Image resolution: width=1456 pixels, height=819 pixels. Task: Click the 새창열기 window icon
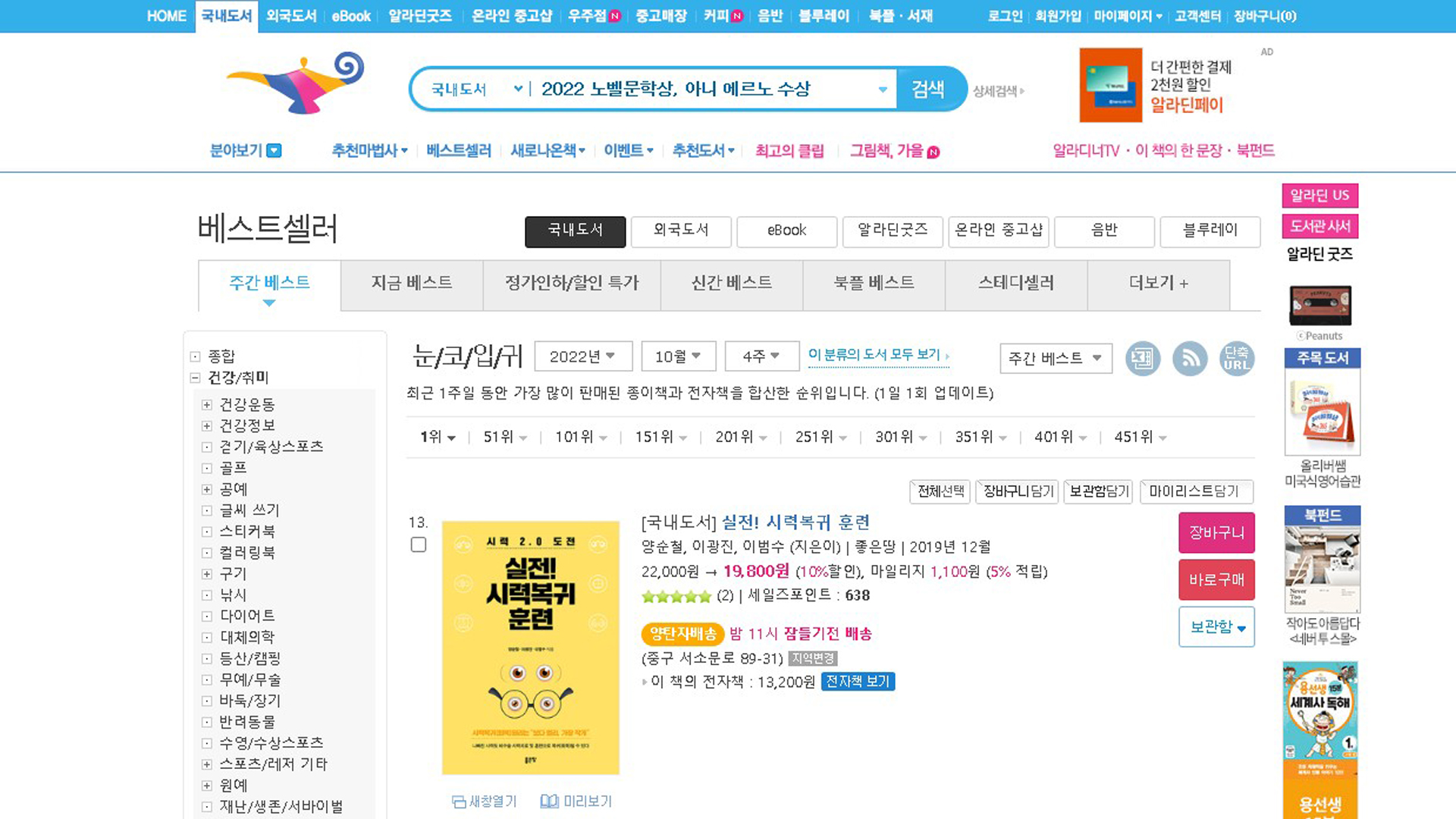pyautogui.click(x=459, y=802)
